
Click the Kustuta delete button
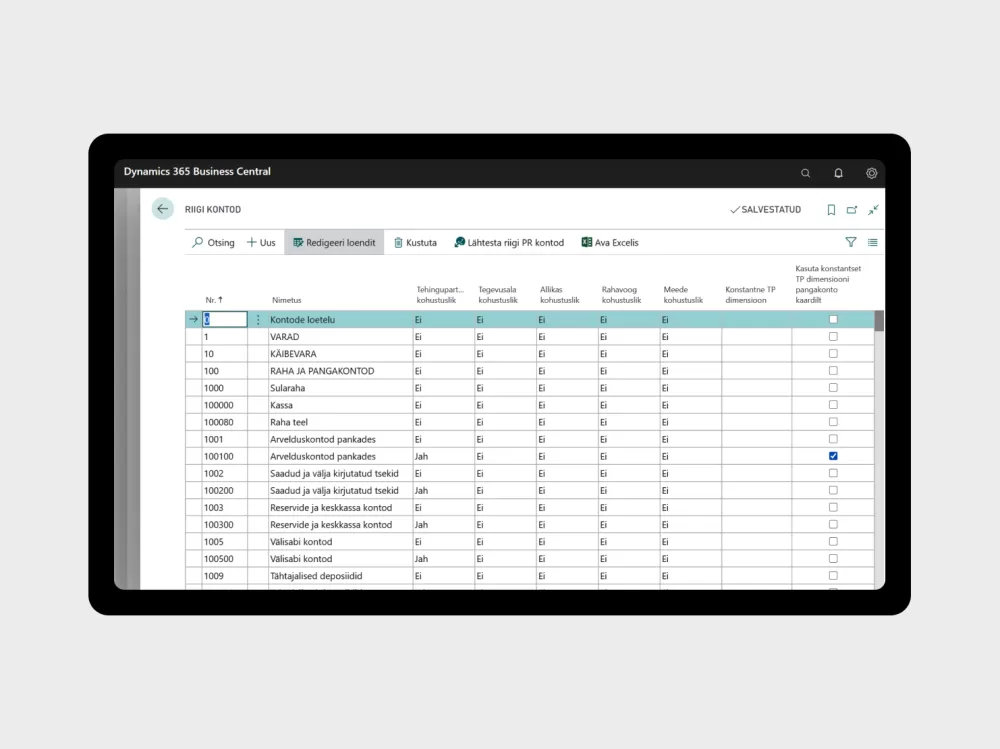(415, 242)
